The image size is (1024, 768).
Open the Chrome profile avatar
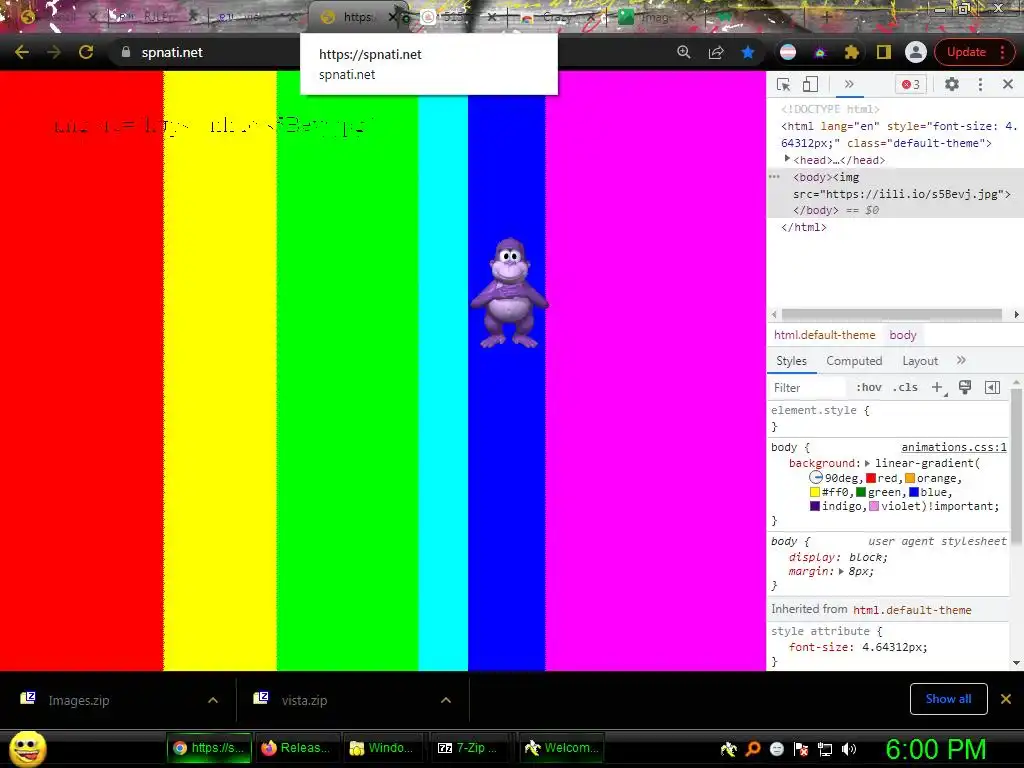pos(916,52)
